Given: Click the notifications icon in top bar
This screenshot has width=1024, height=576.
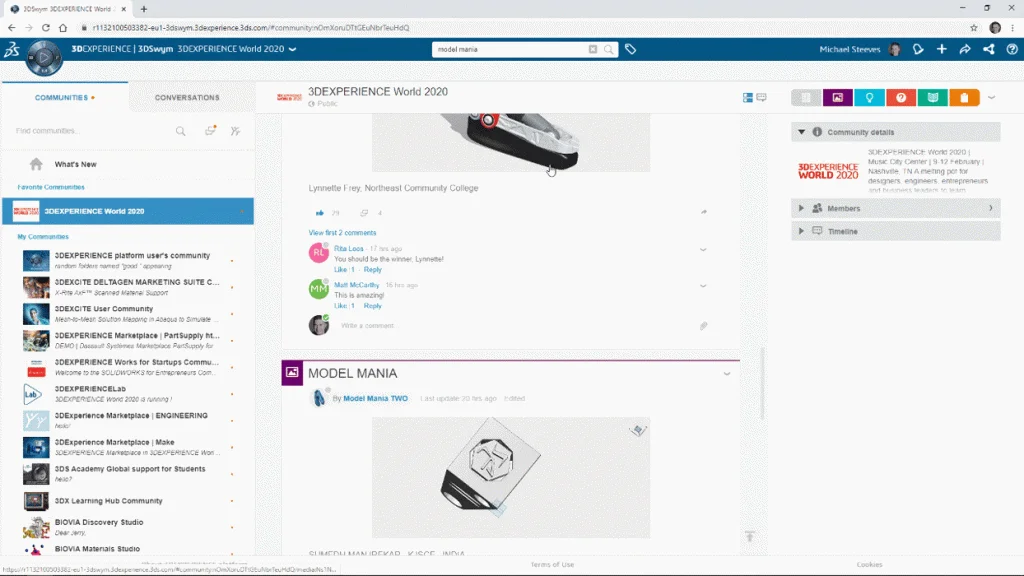Looking at the screenshot, I should point(918,49).
